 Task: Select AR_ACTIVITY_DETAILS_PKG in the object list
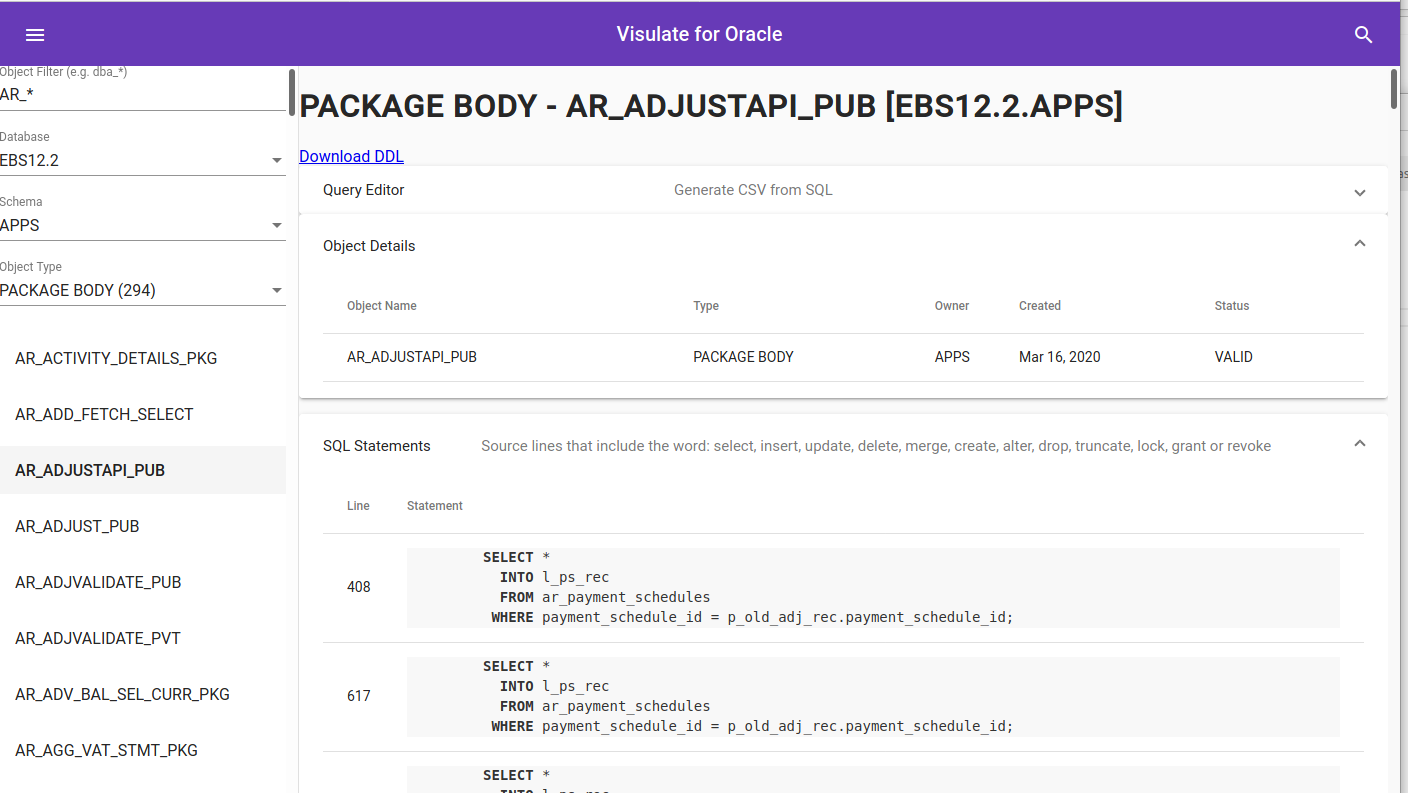tap(143, 358)
